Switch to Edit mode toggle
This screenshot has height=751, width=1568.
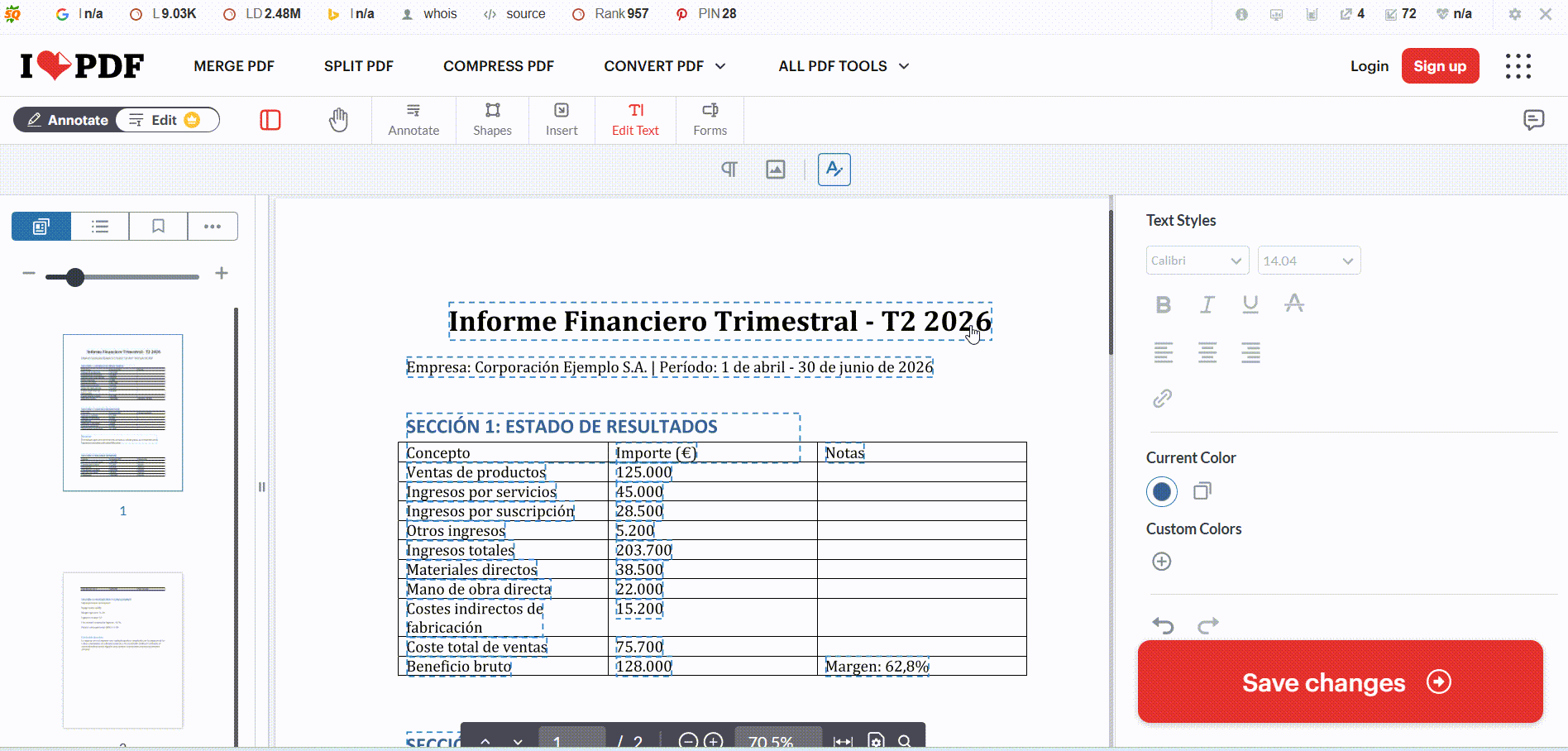click(168, 120)
